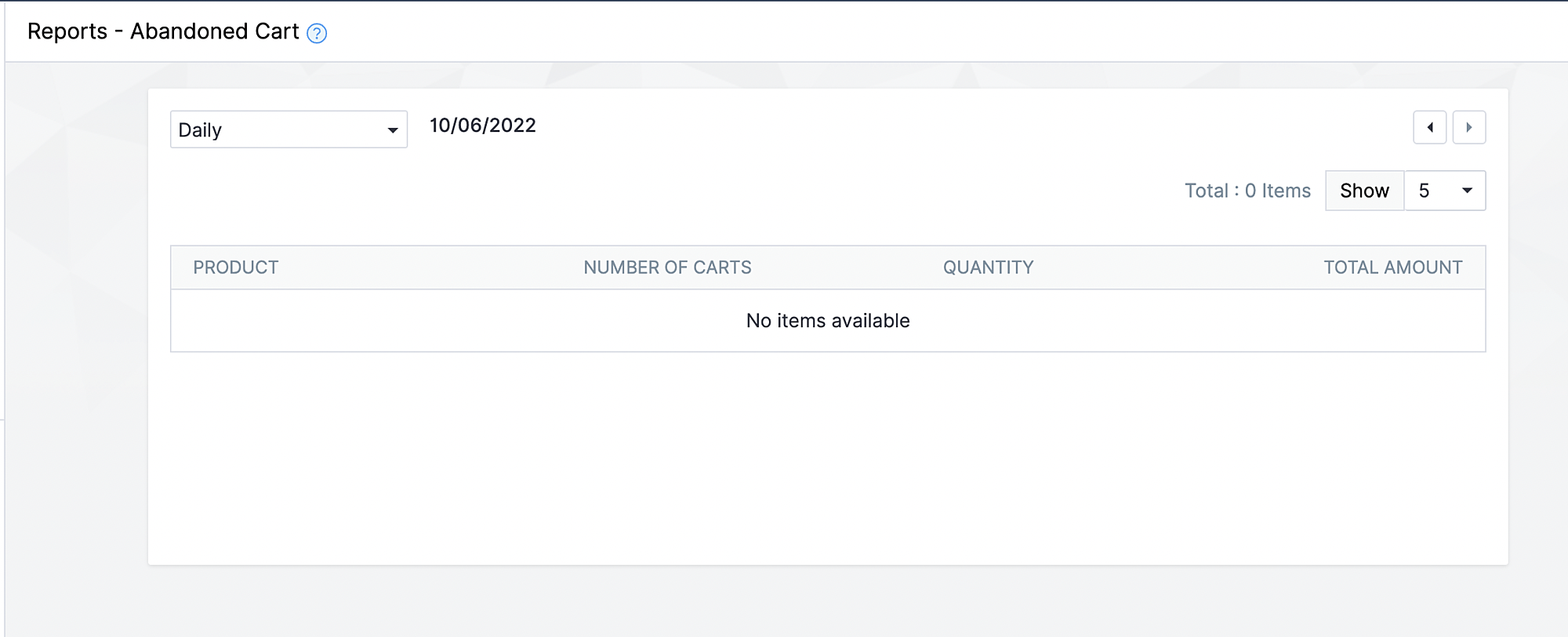Viewport: 1568px width, 637px height.
Task: Sort by the PRODUCT column header
Action: click(236, 268)
